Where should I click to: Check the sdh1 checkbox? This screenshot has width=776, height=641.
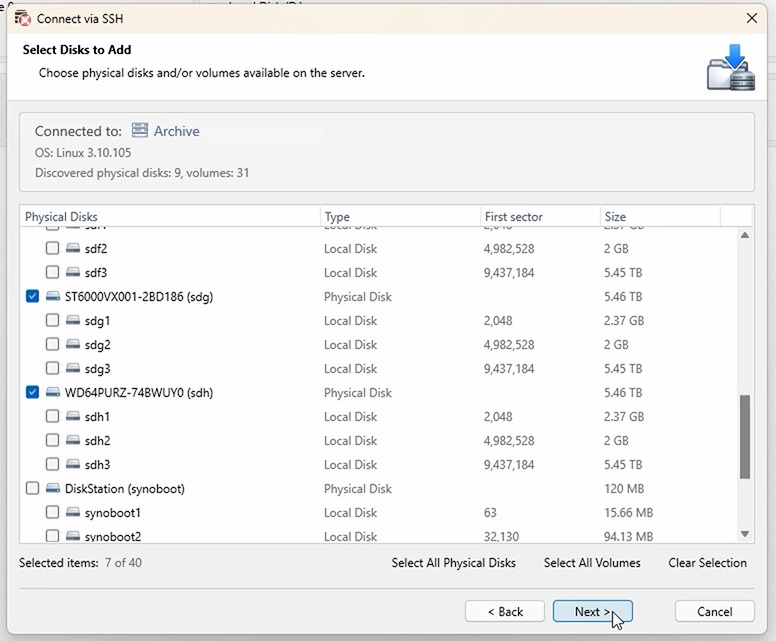[52, 416]
